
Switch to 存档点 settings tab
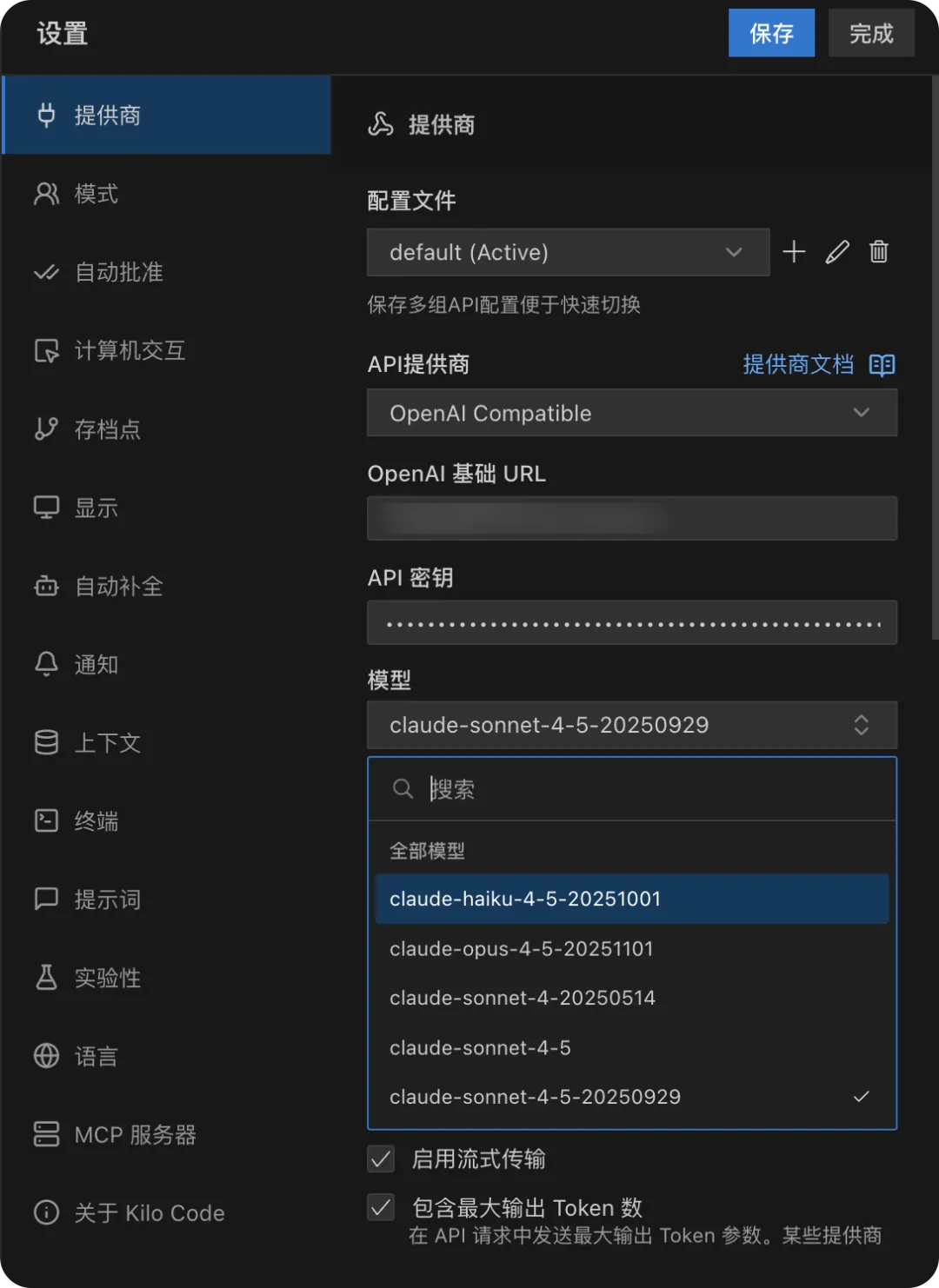click(x=166, y=428)
